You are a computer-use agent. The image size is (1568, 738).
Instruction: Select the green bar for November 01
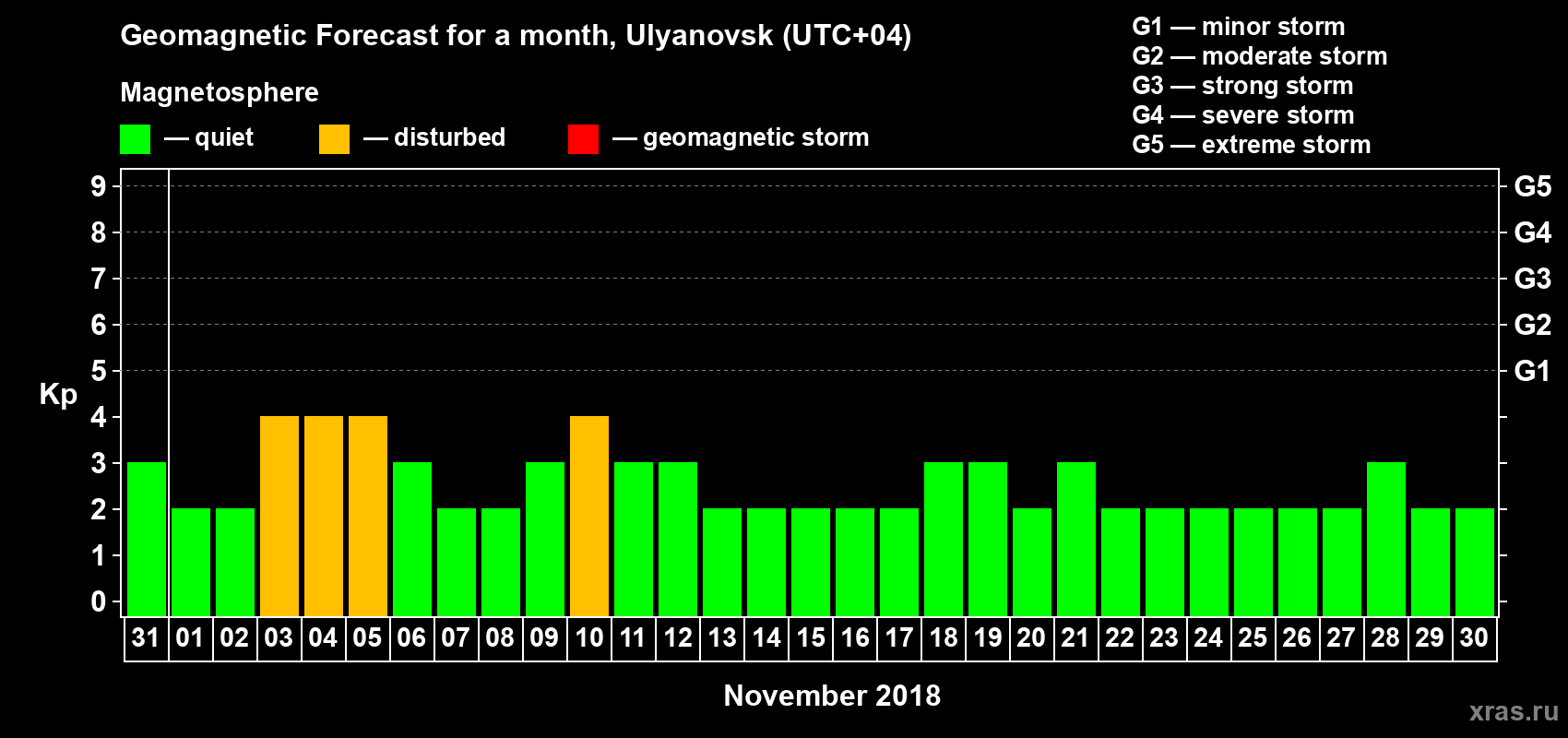(191, 562)
